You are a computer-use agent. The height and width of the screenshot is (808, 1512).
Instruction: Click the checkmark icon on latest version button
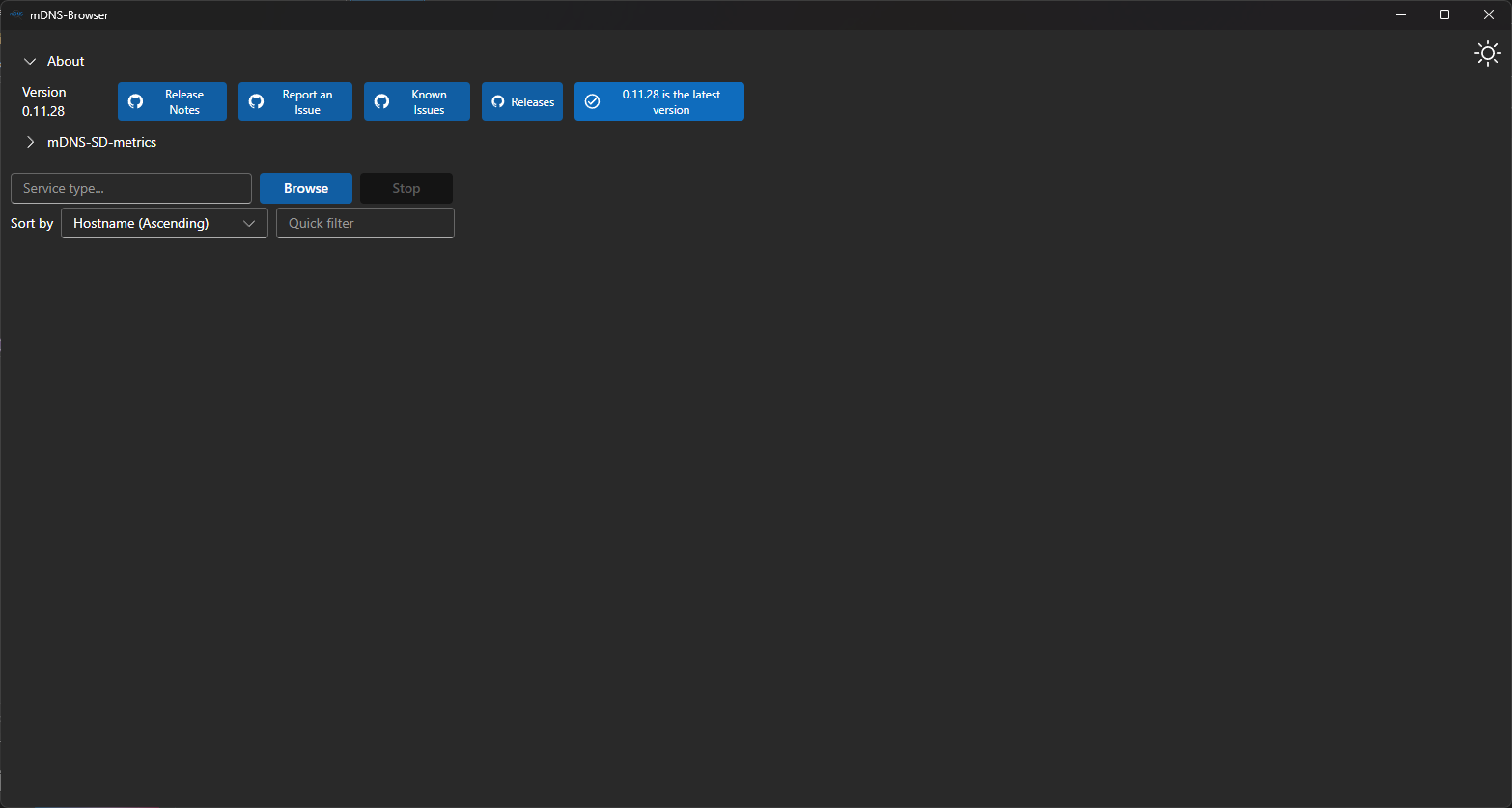593,101
